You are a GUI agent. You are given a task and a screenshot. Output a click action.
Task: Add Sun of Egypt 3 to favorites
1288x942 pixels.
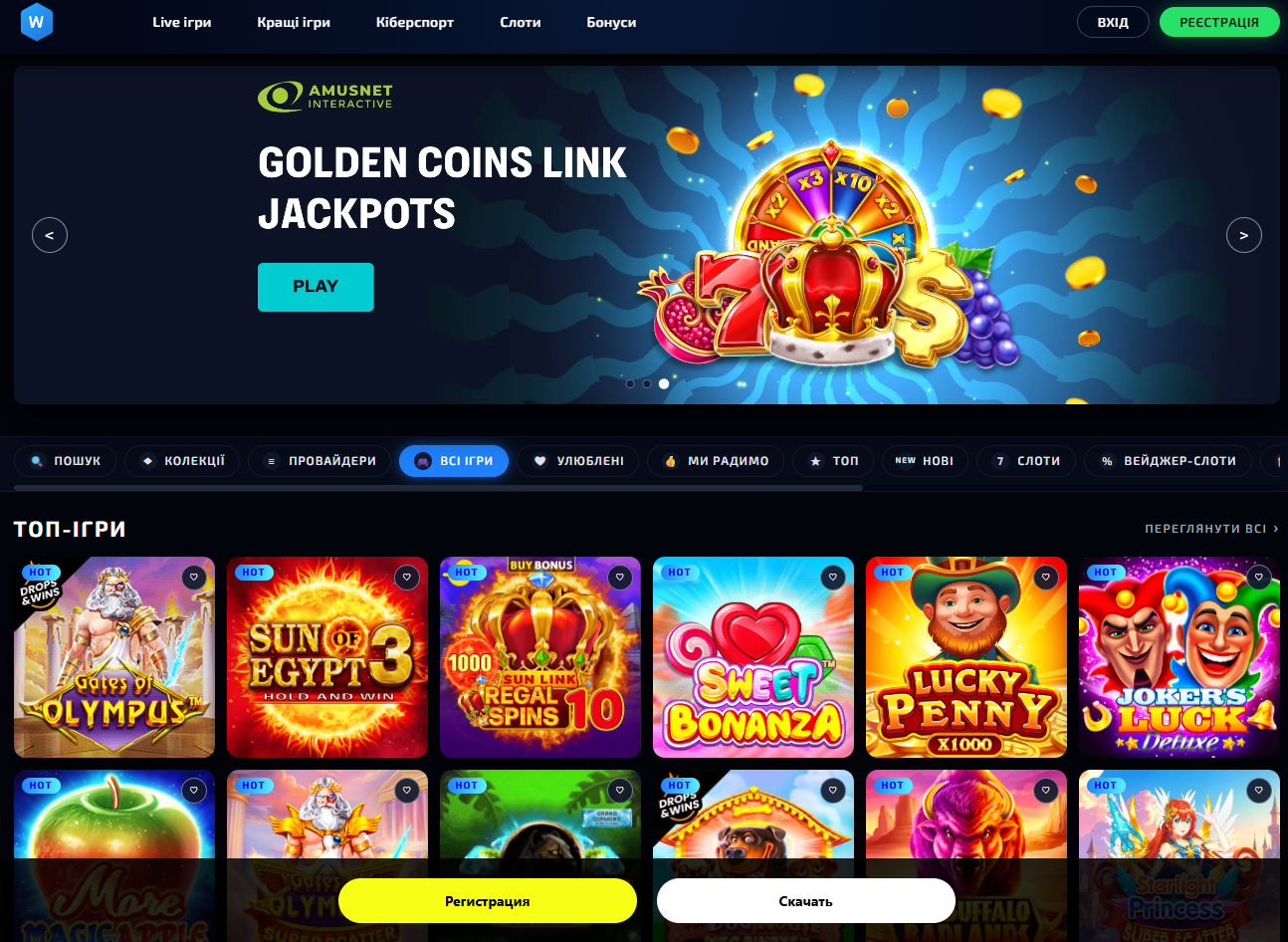pyautogui.click(x=407, y=577)
